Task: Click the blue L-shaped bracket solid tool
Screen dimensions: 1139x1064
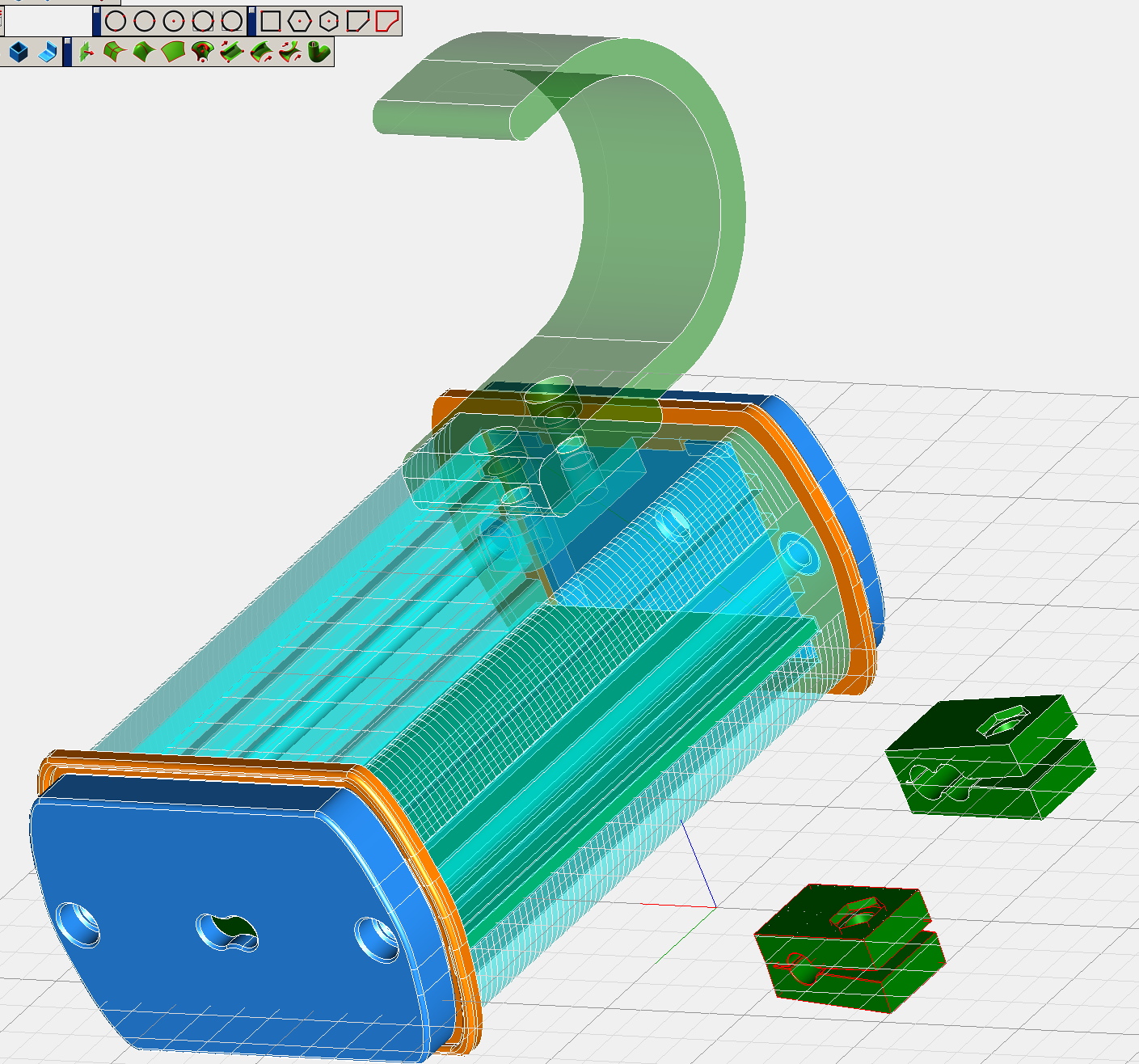Action: coord(47,52)
